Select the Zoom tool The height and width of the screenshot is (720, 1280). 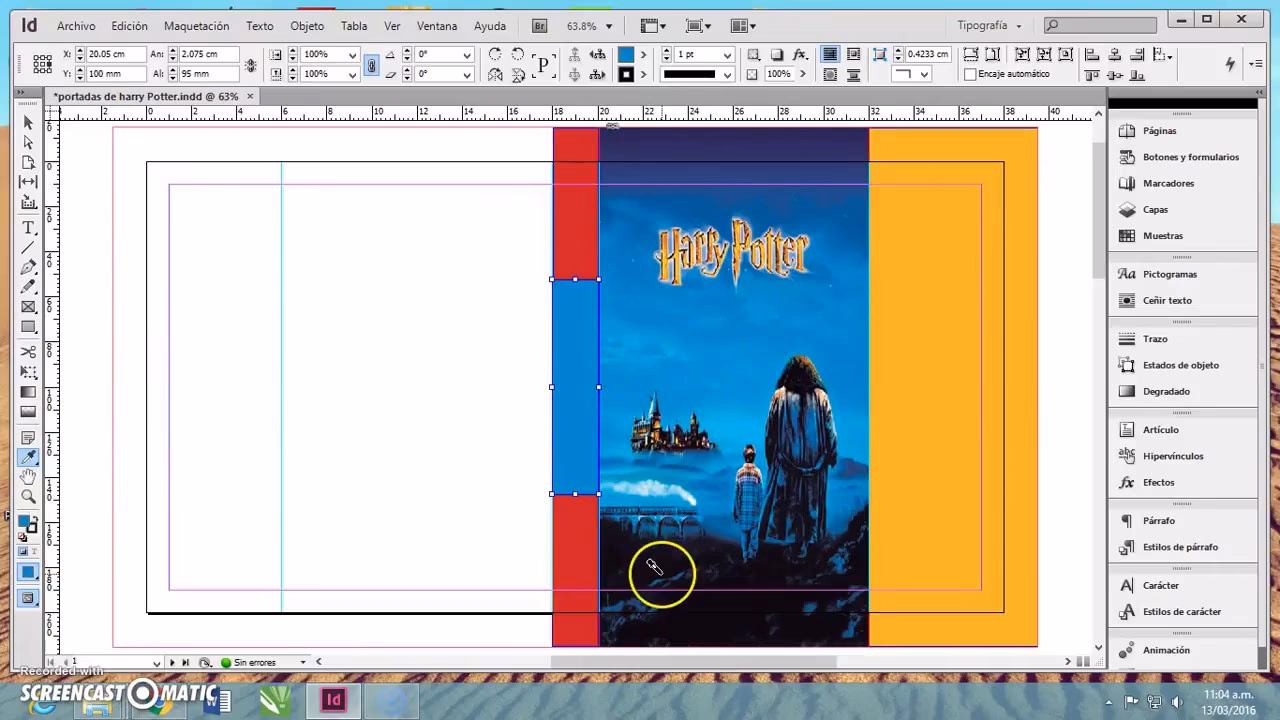(x=28, y=497)
